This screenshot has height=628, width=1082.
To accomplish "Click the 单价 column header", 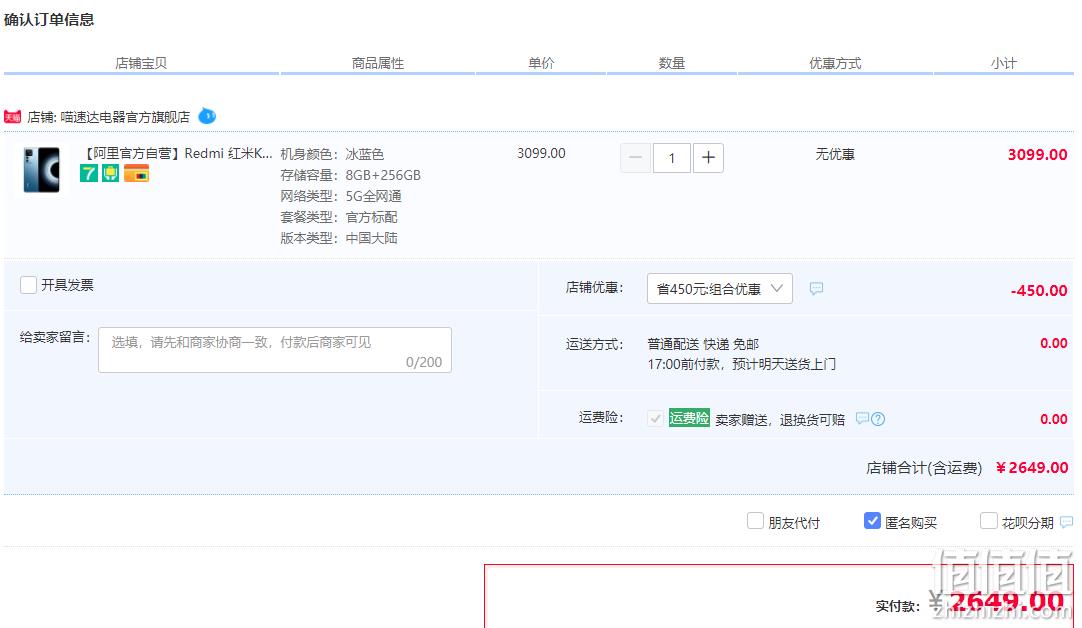I will click(x=541, y=63).
